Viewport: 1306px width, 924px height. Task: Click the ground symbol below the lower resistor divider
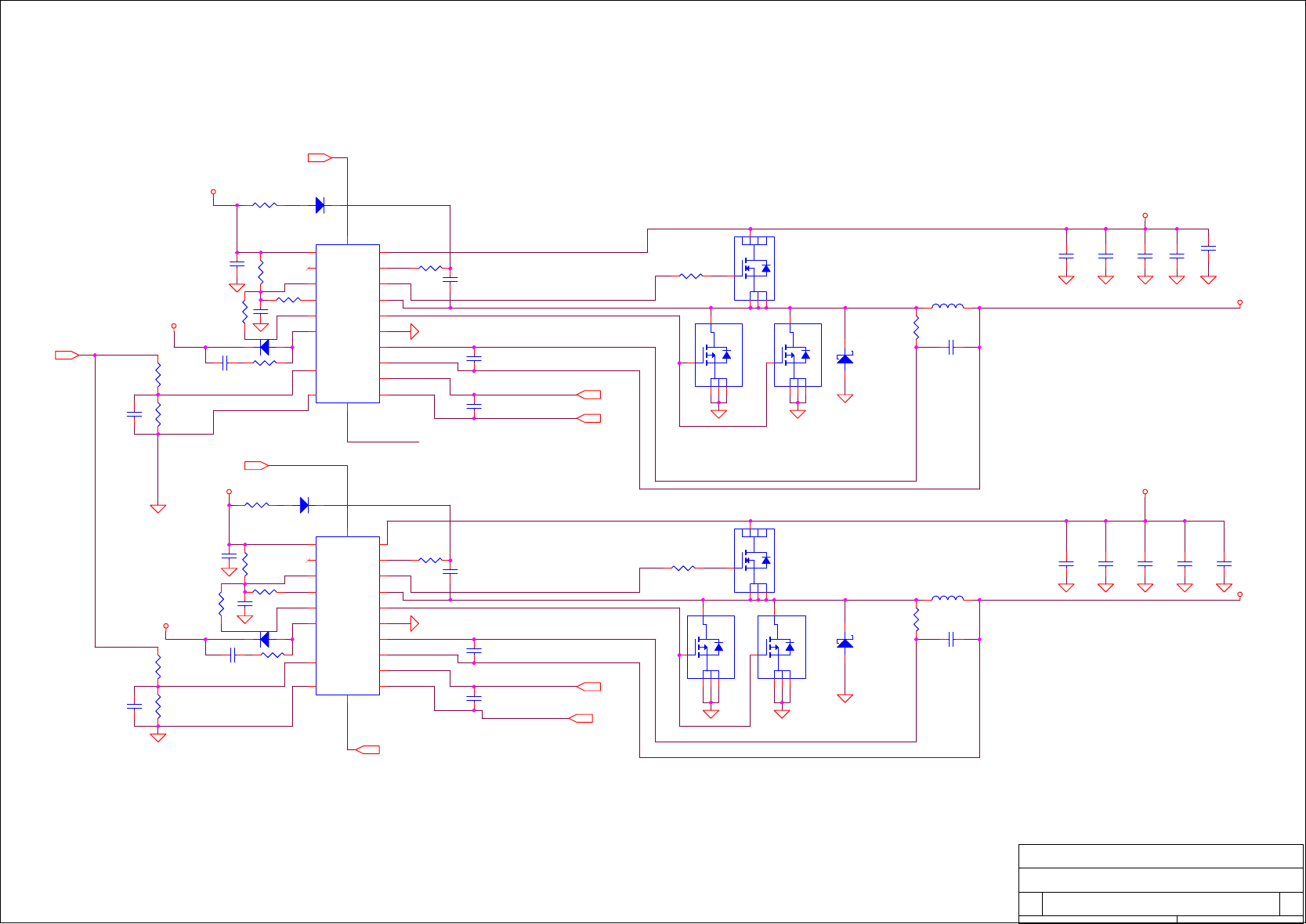[x=158, y=738]
